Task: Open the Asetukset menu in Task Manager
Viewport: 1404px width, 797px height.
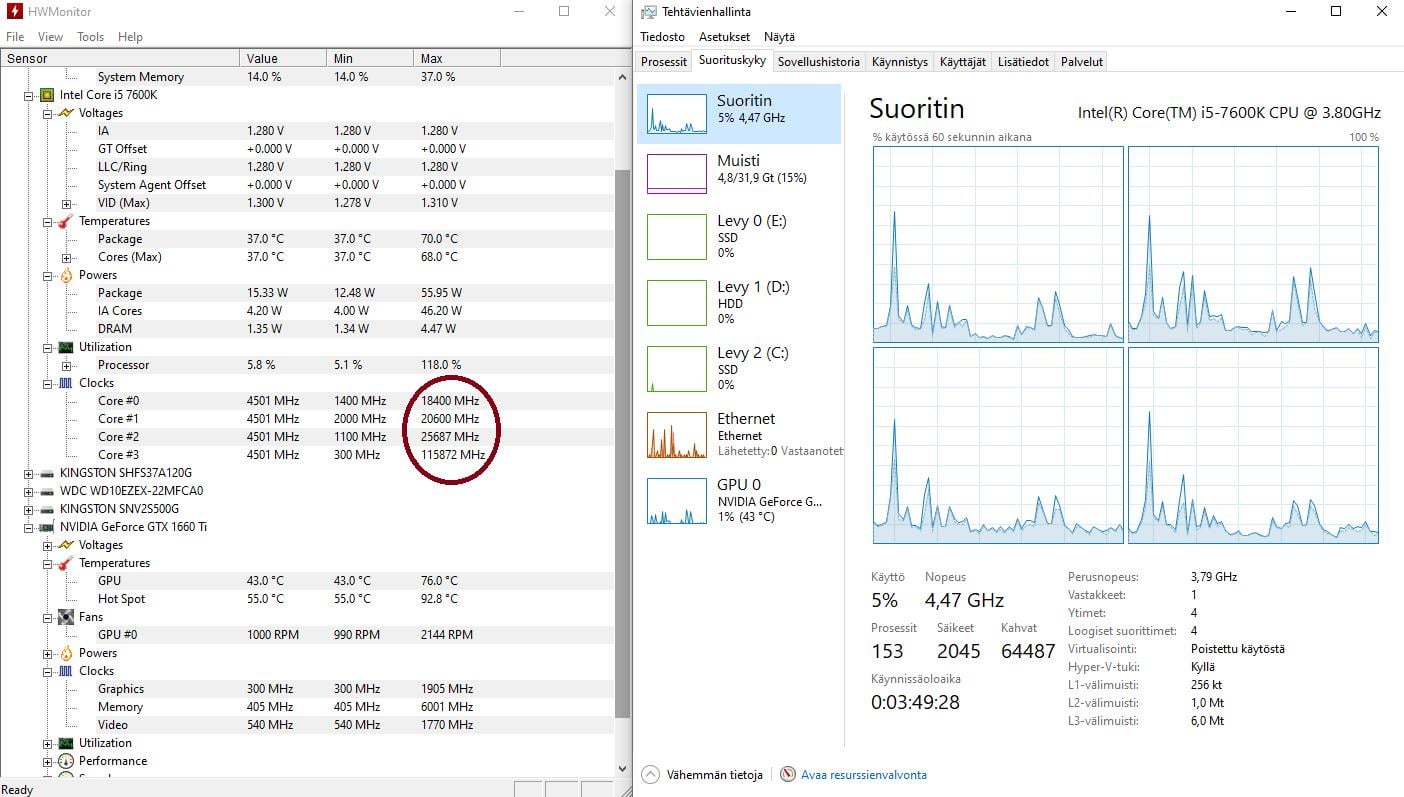Action: [724, 36]
